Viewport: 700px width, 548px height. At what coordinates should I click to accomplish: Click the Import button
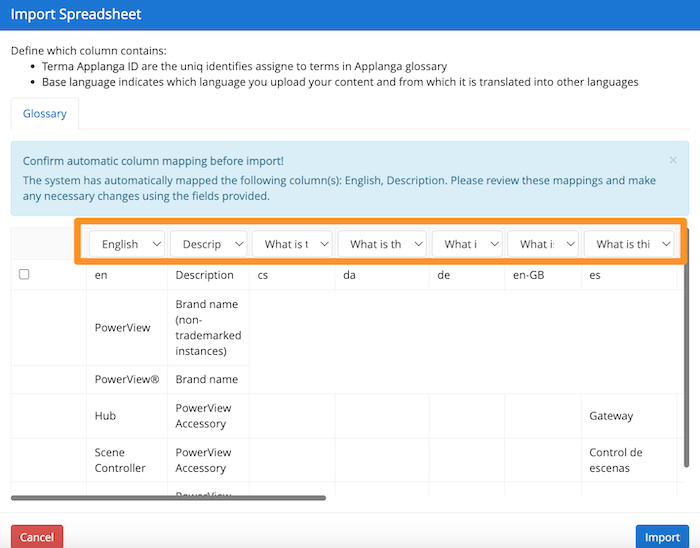click(x=661, y=537)
